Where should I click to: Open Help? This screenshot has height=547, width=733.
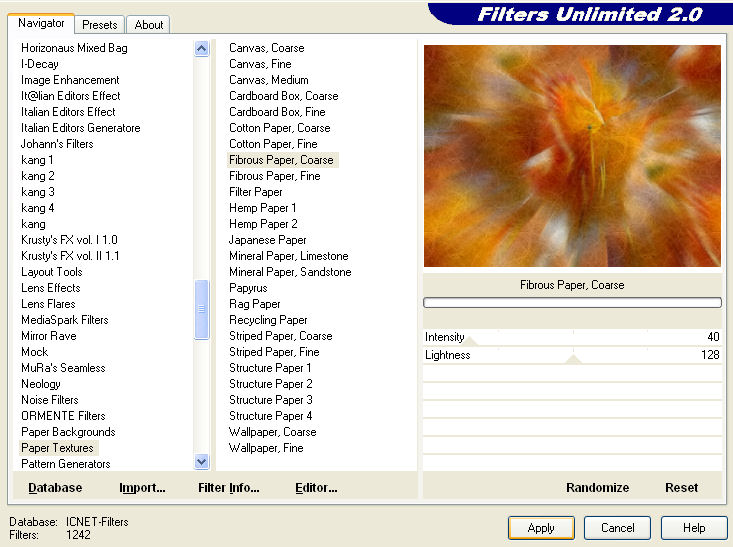(x=694, y=528)
